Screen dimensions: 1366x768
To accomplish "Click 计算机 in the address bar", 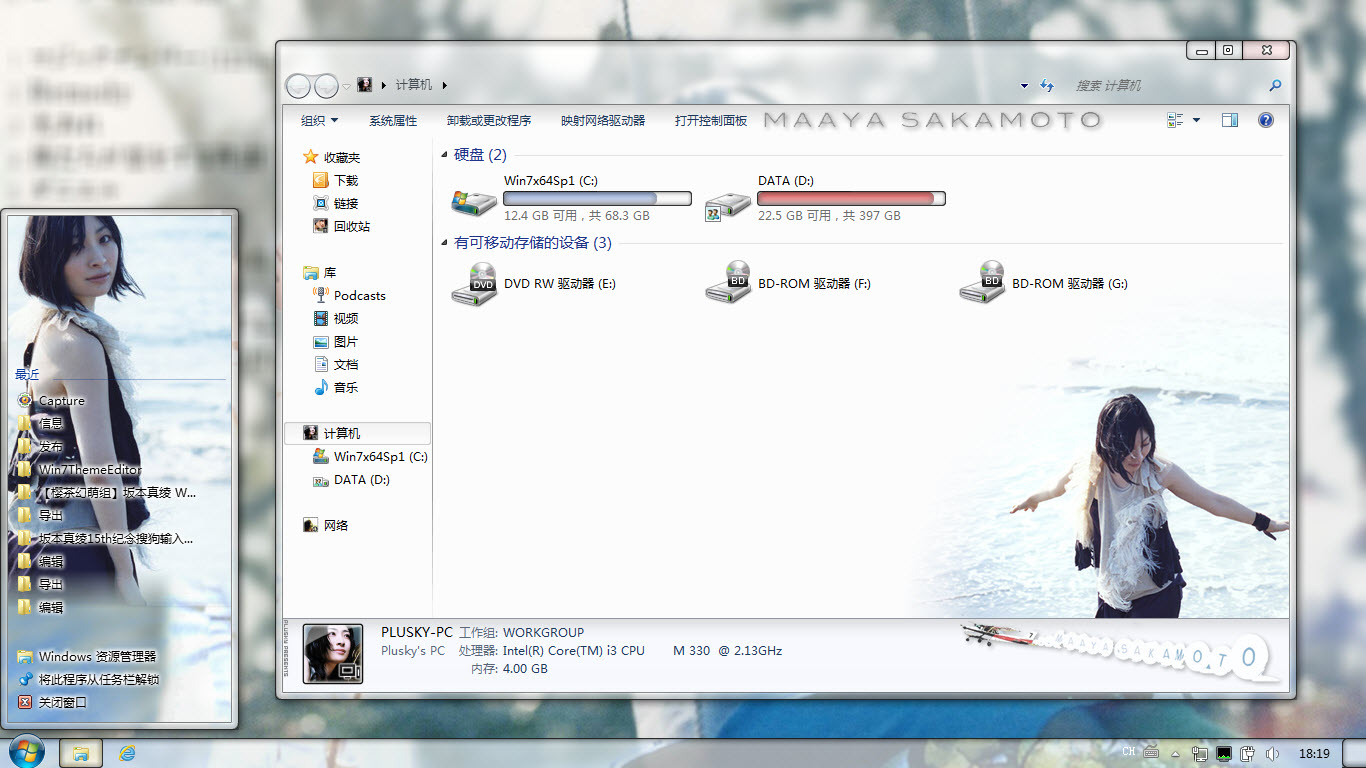I will pos(414,85).
